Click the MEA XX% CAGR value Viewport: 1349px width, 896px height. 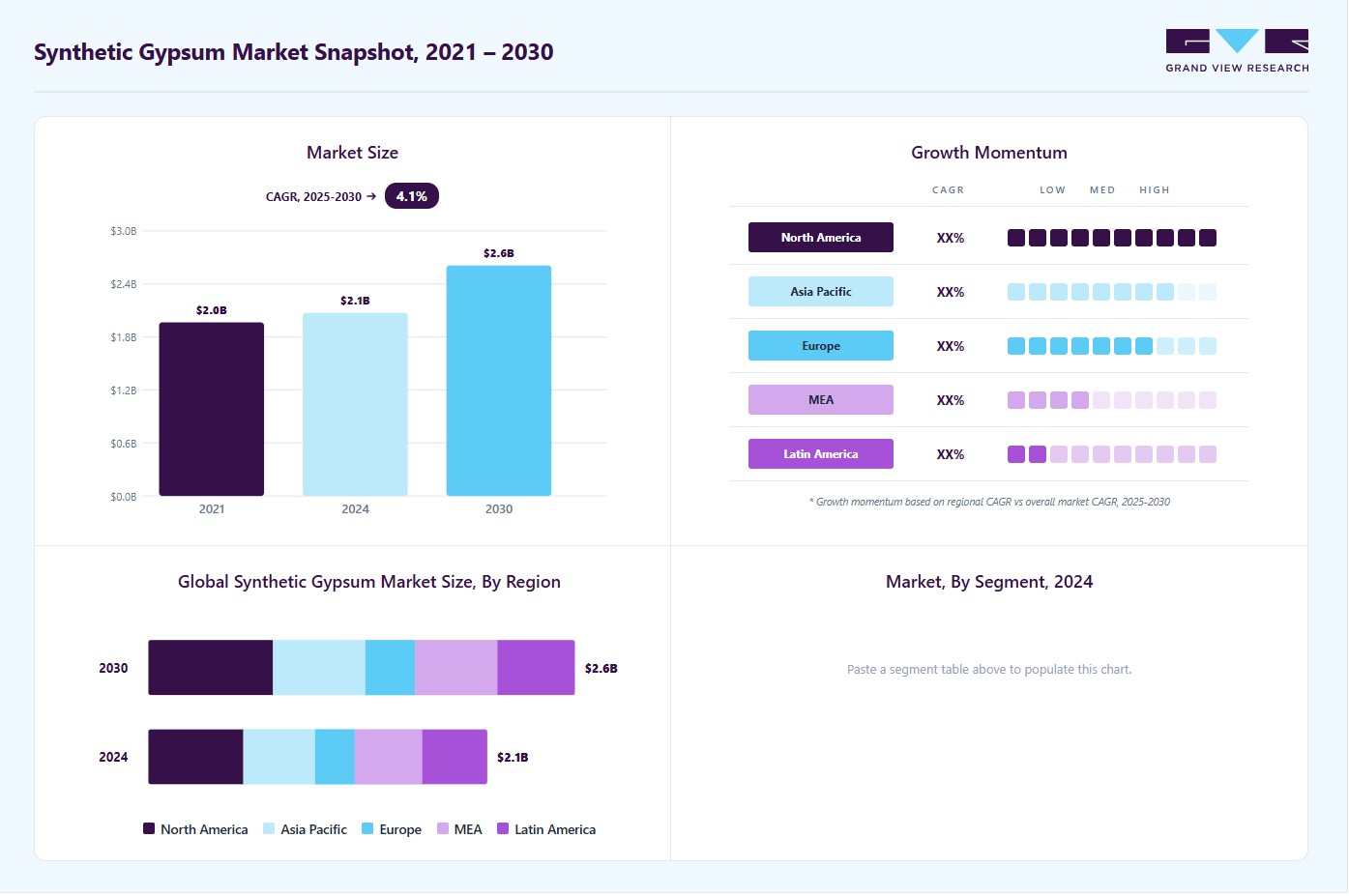point(951,400)
